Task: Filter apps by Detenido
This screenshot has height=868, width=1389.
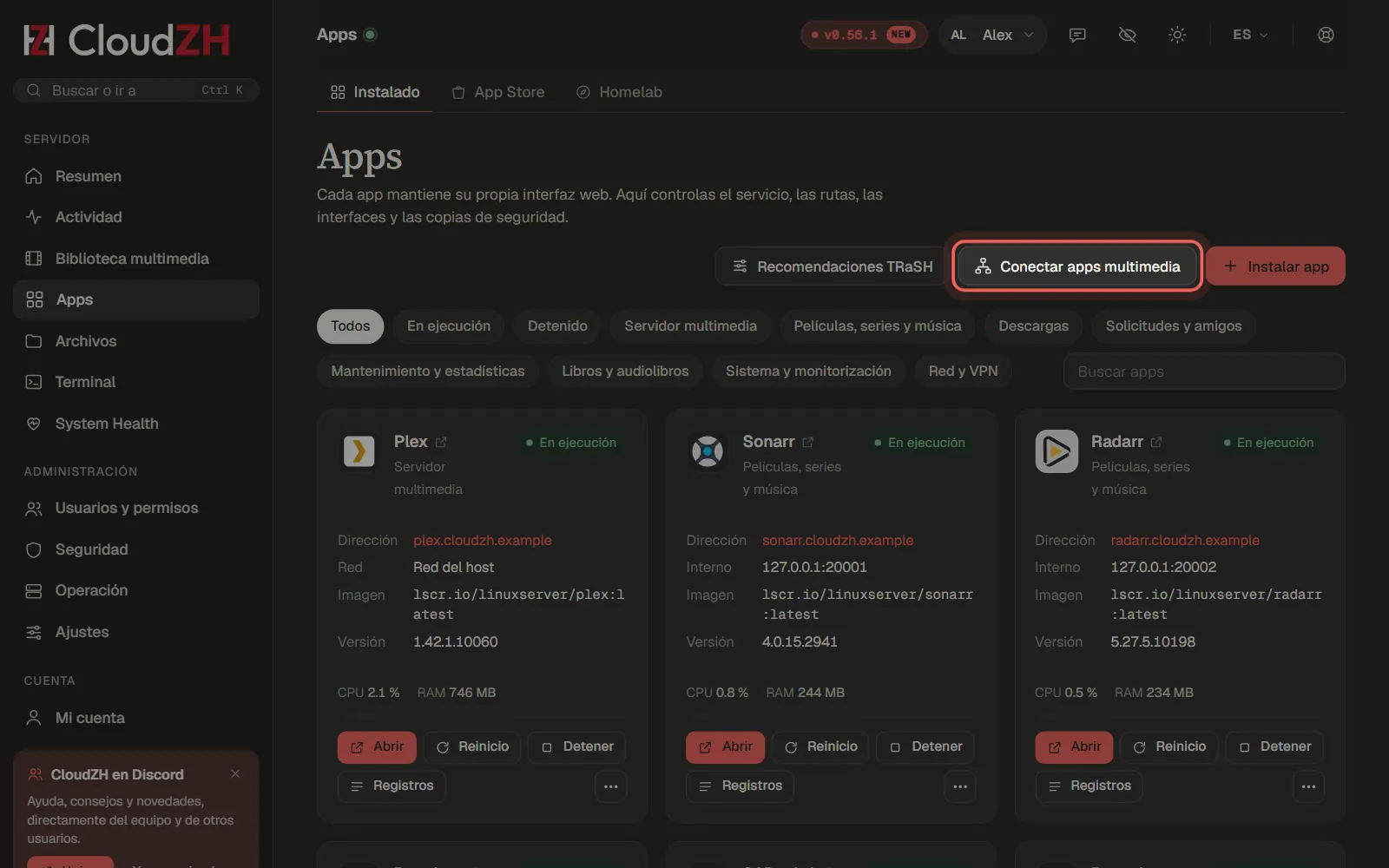Action: (557, 326)
